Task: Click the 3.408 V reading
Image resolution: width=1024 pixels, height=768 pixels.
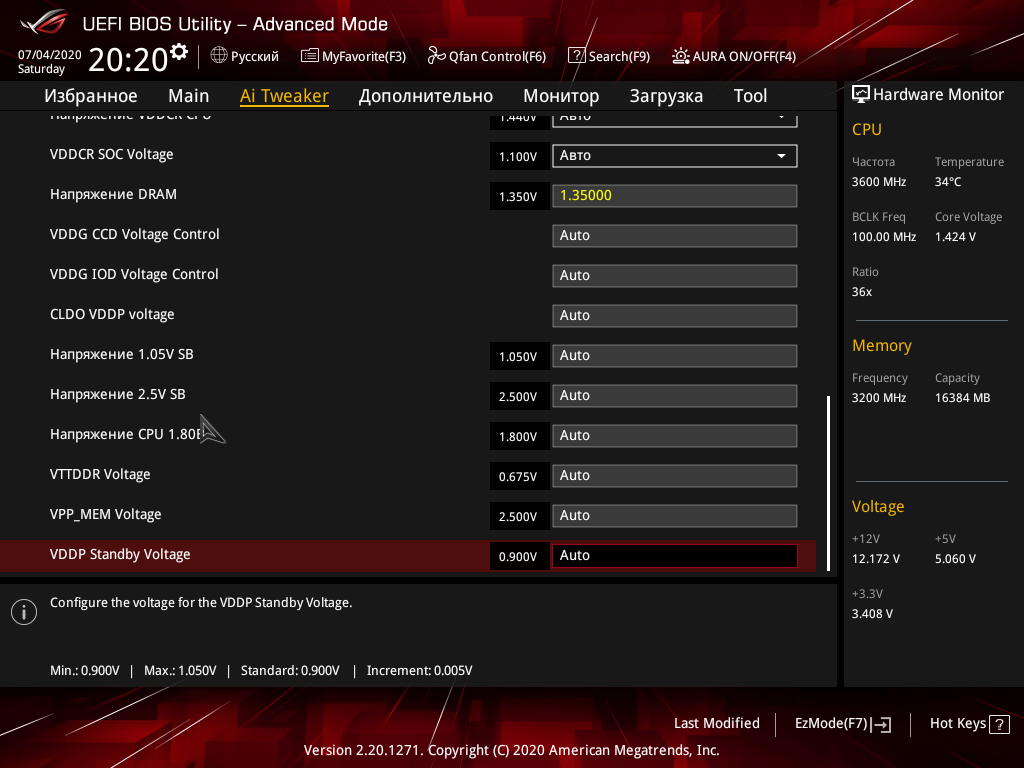Action: (x=872, y=614)
